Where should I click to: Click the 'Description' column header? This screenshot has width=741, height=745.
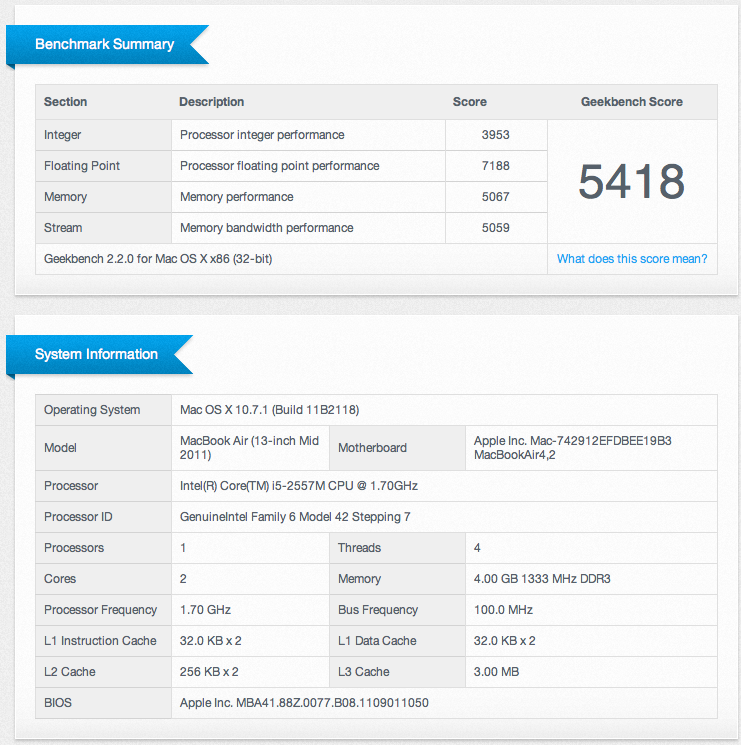(x=211, y=102)
